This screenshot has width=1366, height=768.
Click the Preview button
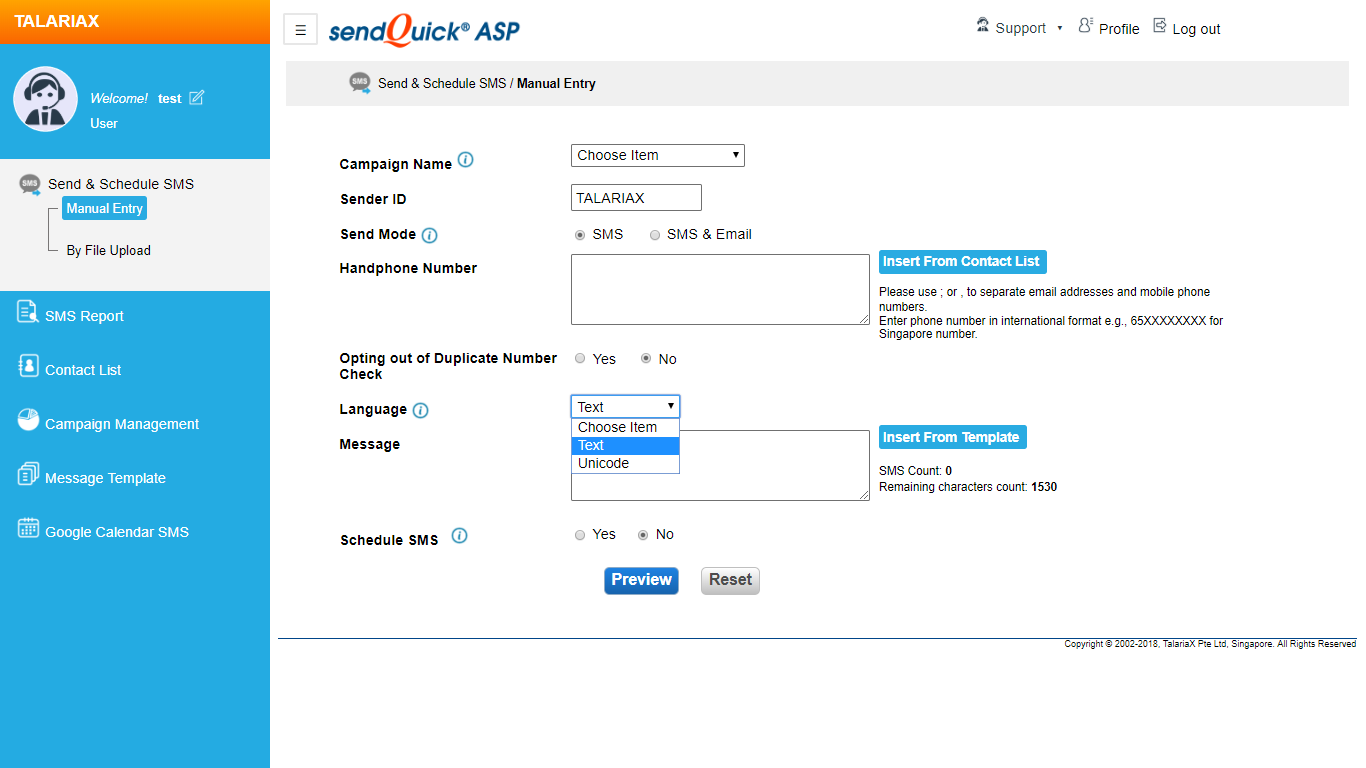click(641, 580)
